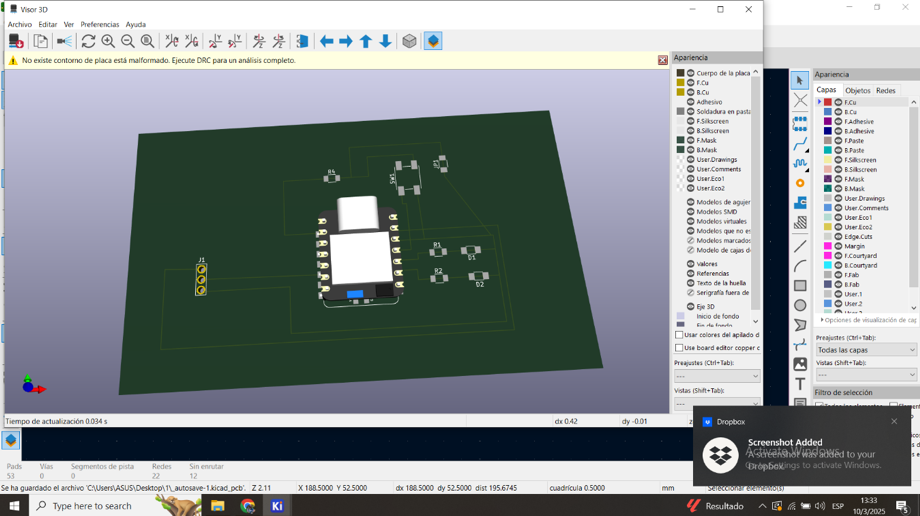
Task: Move board up with blue arrow
Action: pos(366,41)
